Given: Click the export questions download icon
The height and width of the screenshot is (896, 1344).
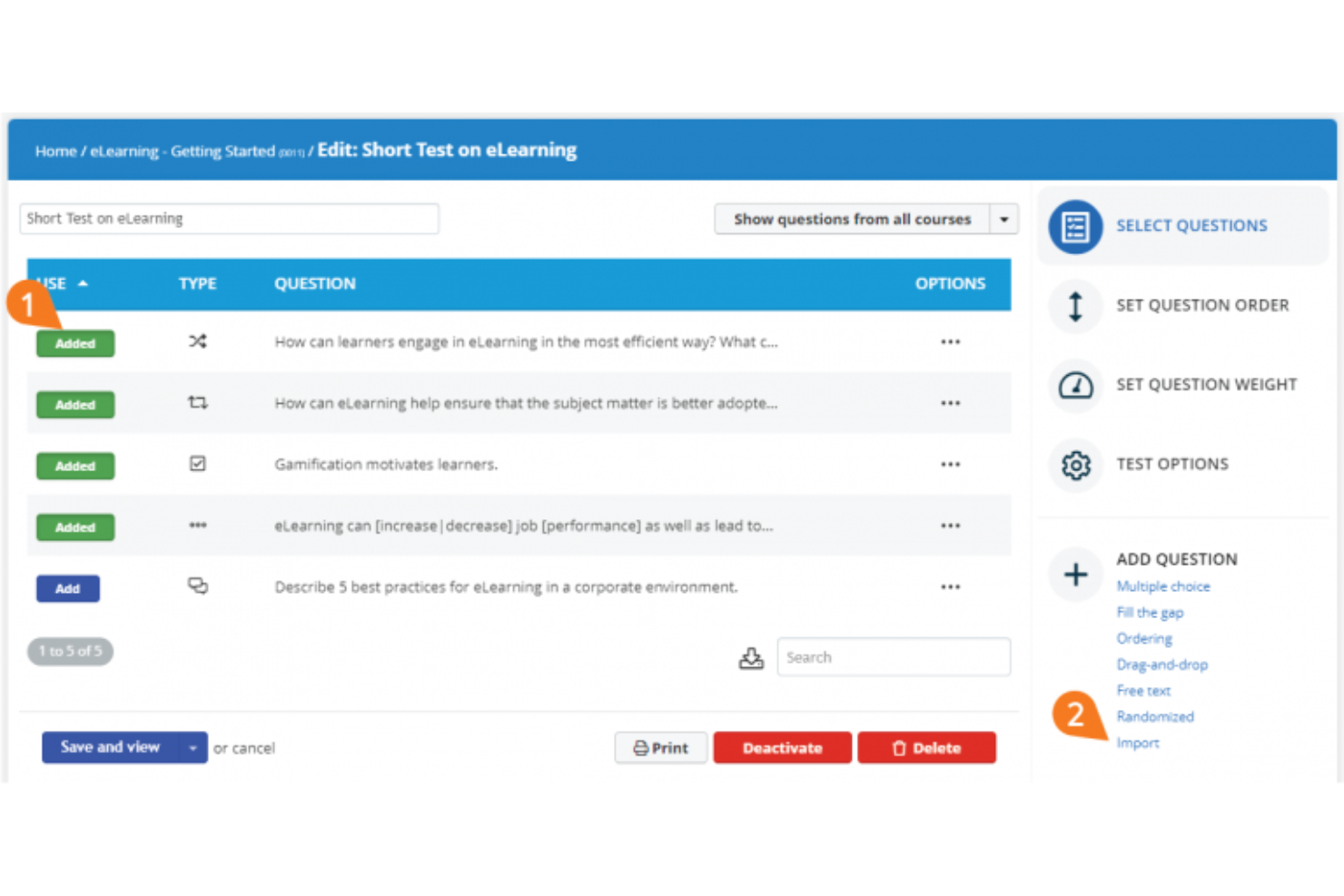Looking at the screenshot, I should (x=752, y=656).
